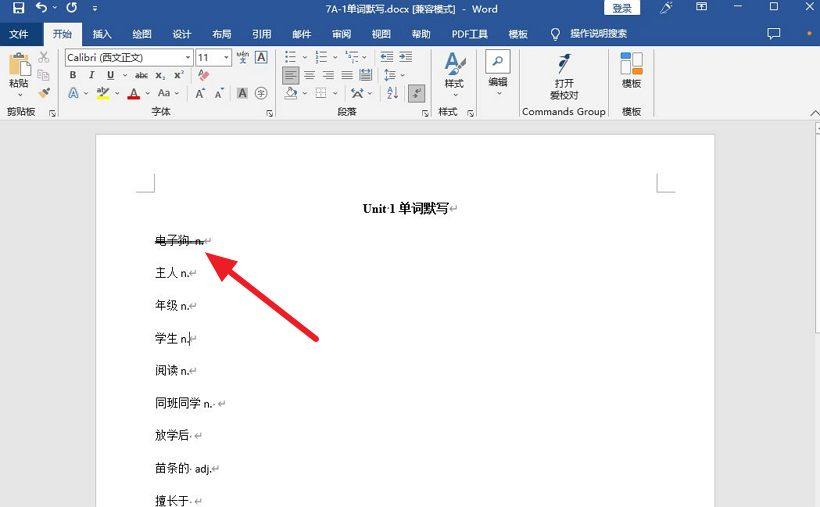The height and width of the screenshot is (507, 820).
Task: Apply red font color
Action: click(x=134, y=93)
